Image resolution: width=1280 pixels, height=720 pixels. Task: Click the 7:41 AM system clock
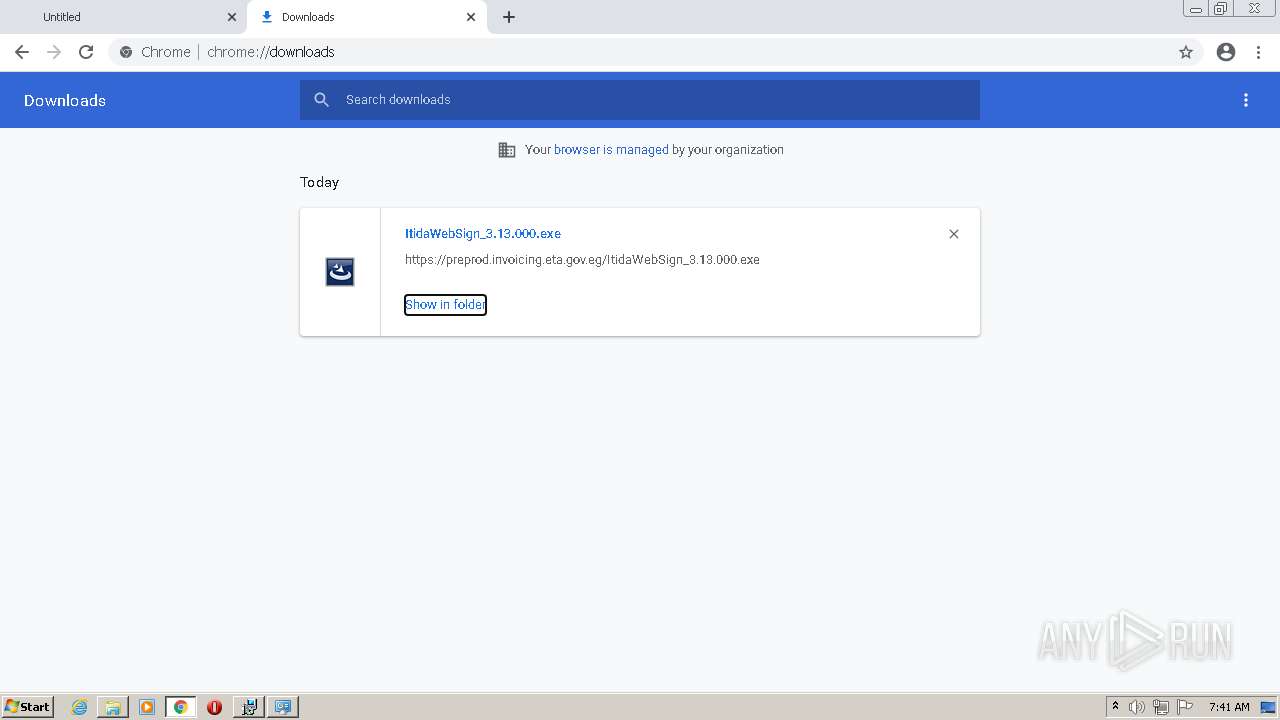pyautogui.click(x=1229, y=707)
